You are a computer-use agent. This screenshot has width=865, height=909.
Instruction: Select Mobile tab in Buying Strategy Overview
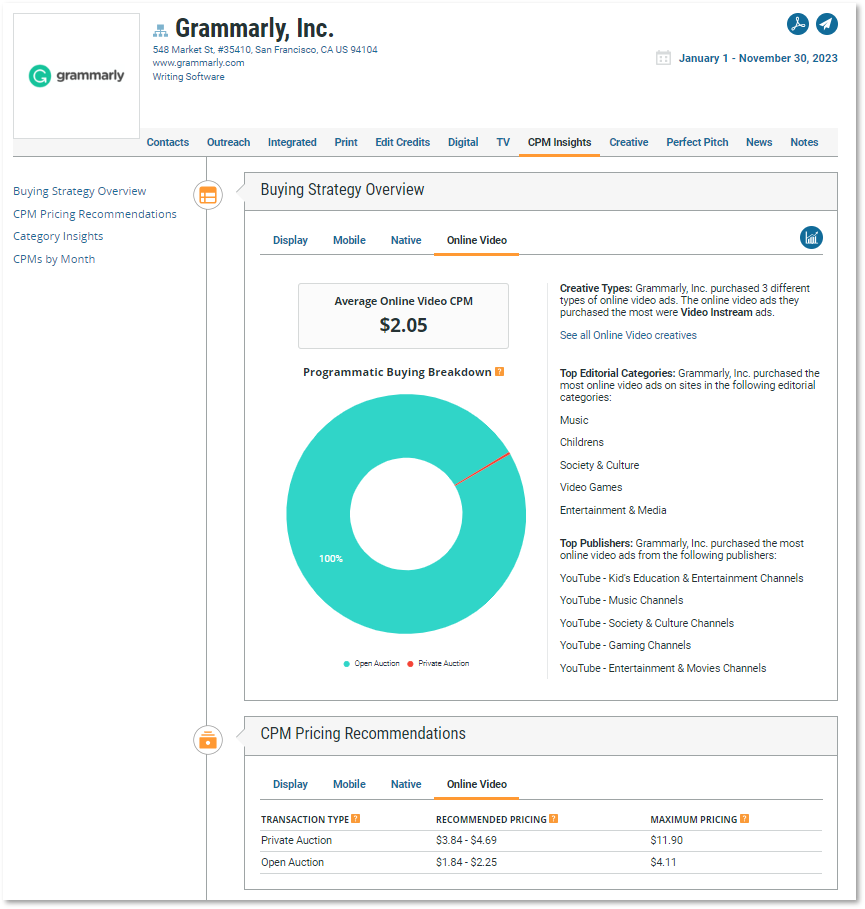pos(349,240)
